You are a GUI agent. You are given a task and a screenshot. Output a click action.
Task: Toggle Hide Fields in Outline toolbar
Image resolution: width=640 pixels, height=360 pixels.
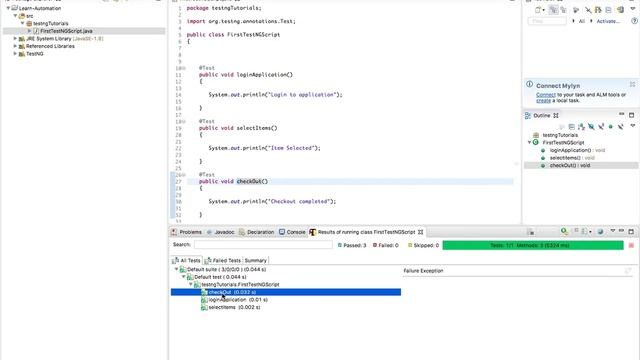pyautogui.click(x=591, y=127)
